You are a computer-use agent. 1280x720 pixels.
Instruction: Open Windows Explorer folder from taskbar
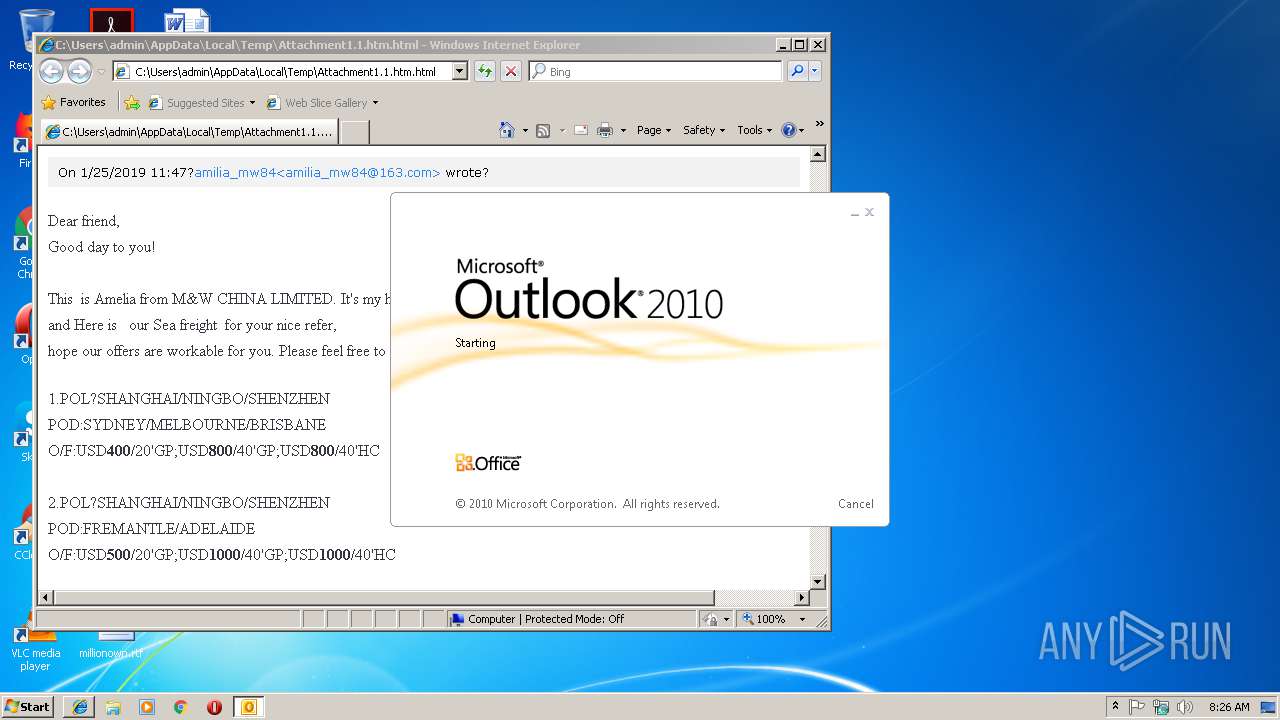[113, 707]
